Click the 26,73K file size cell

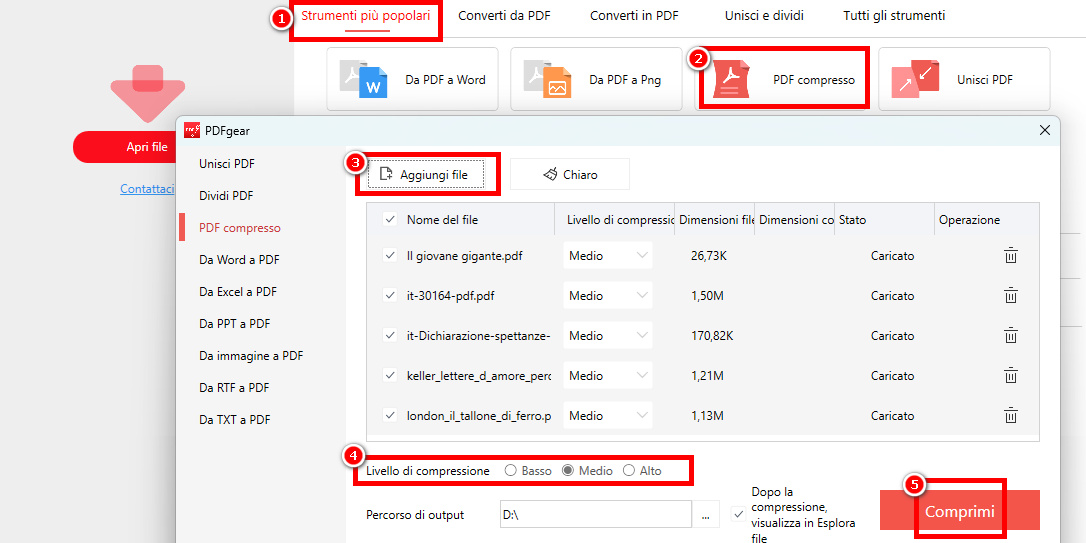[x=709, y=256]
